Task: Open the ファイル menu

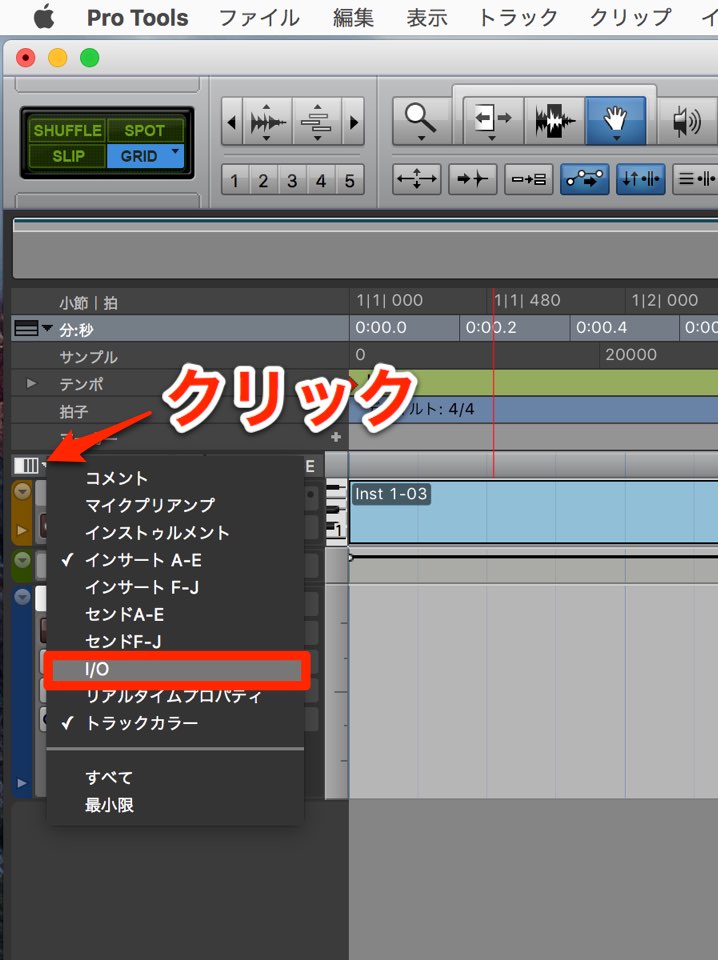Action: (x=260, y=18)
